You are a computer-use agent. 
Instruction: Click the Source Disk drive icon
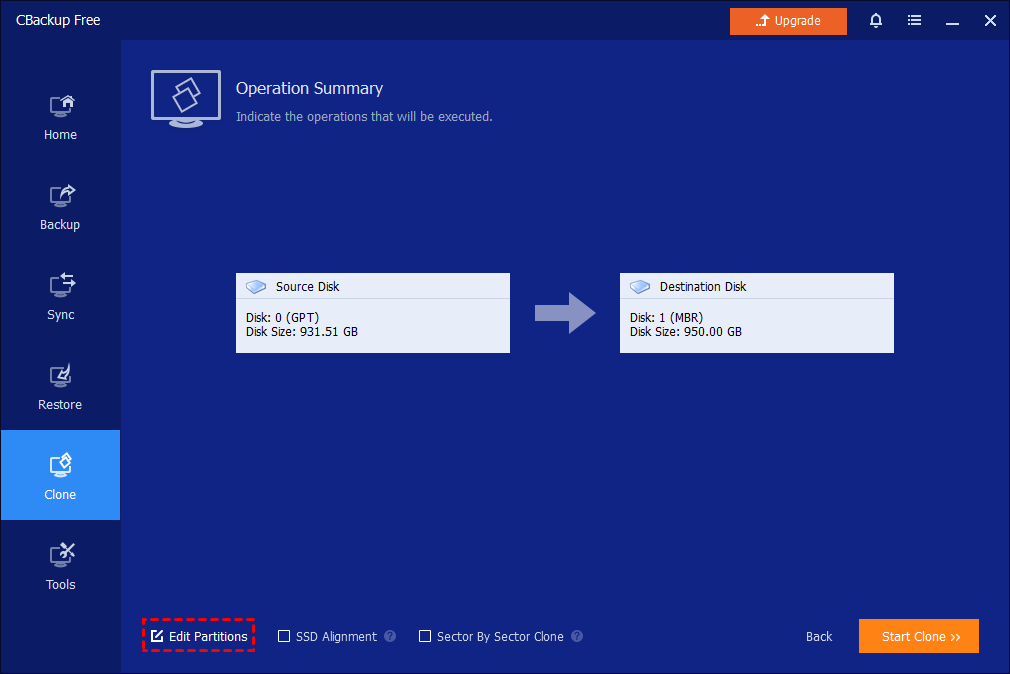[x=257, y=287]
